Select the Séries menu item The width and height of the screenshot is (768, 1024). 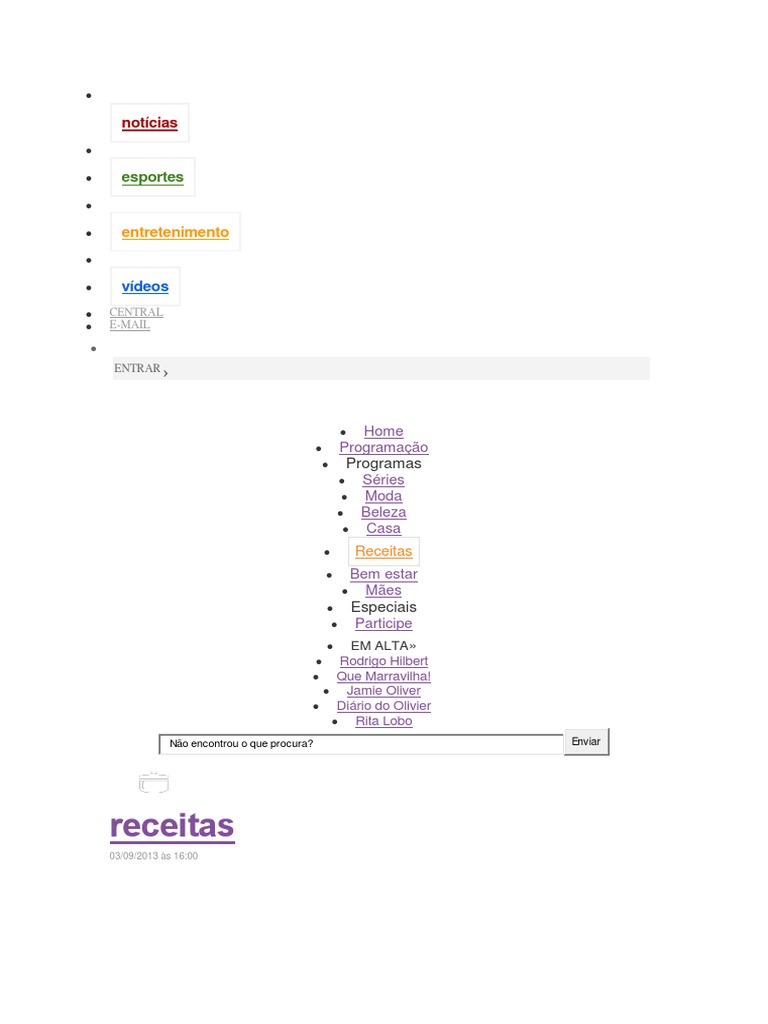point(383,479)
